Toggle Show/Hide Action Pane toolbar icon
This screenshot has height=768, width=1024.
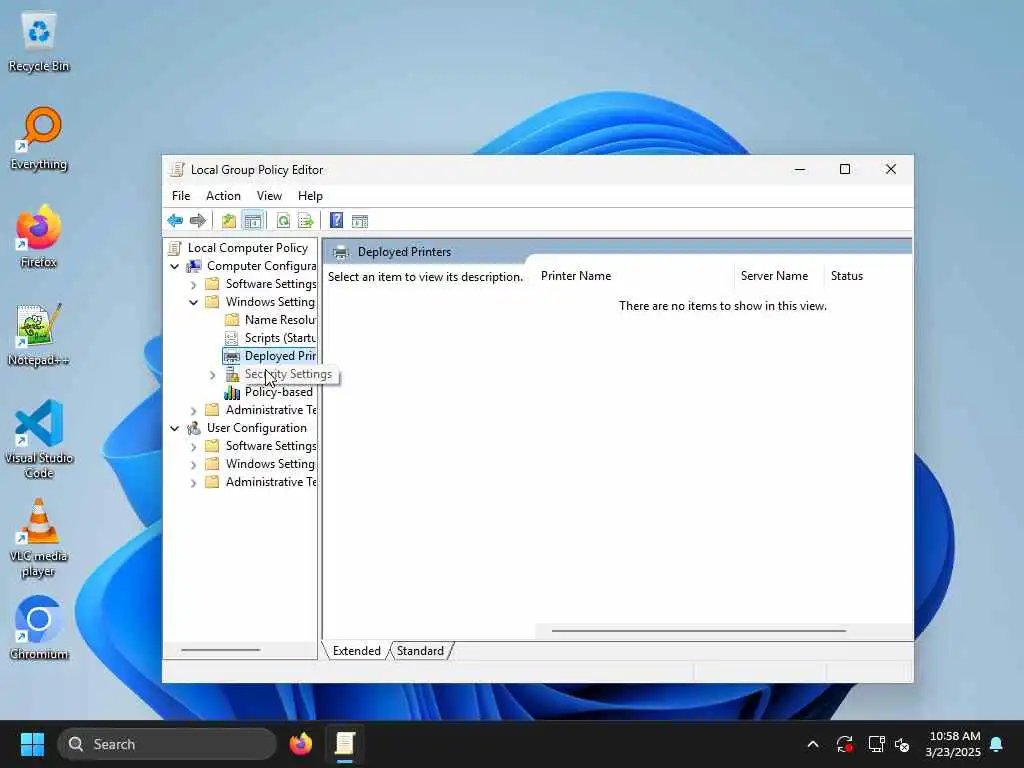pos(360,221)
